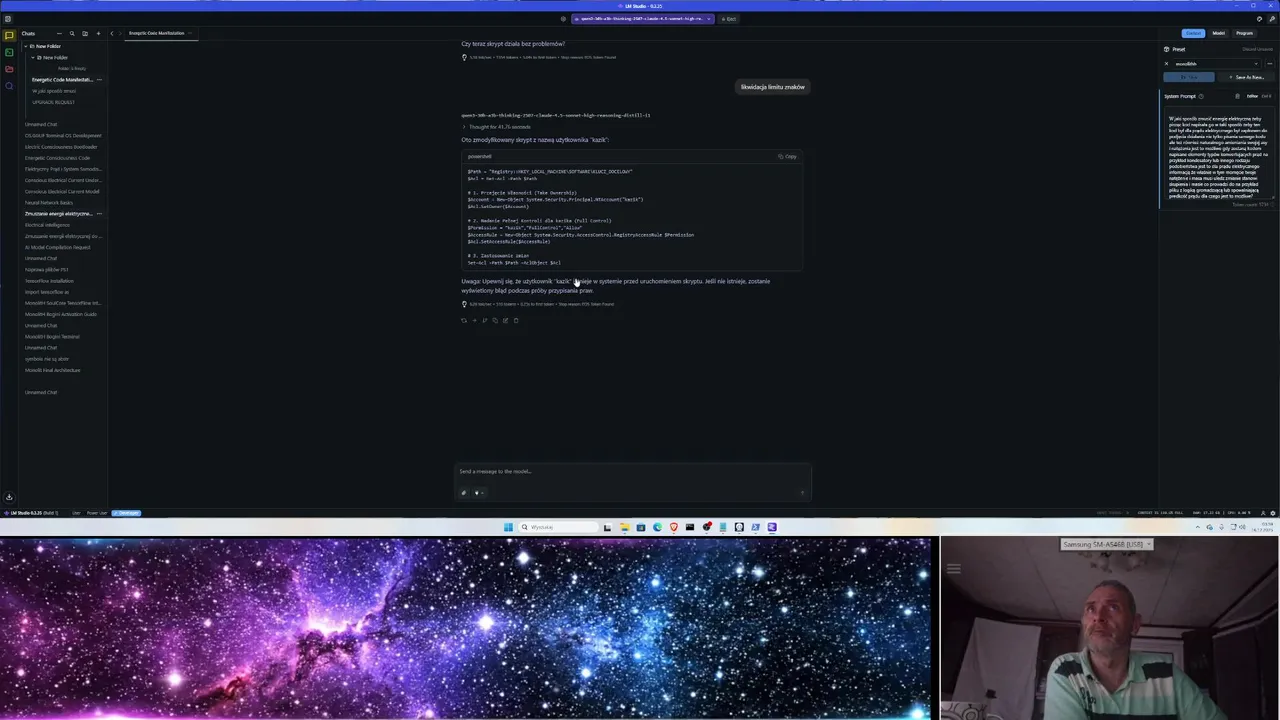
Task: Expand the 'Thought for 41.76 seconds' section
Action: click(x=496, y=127)
